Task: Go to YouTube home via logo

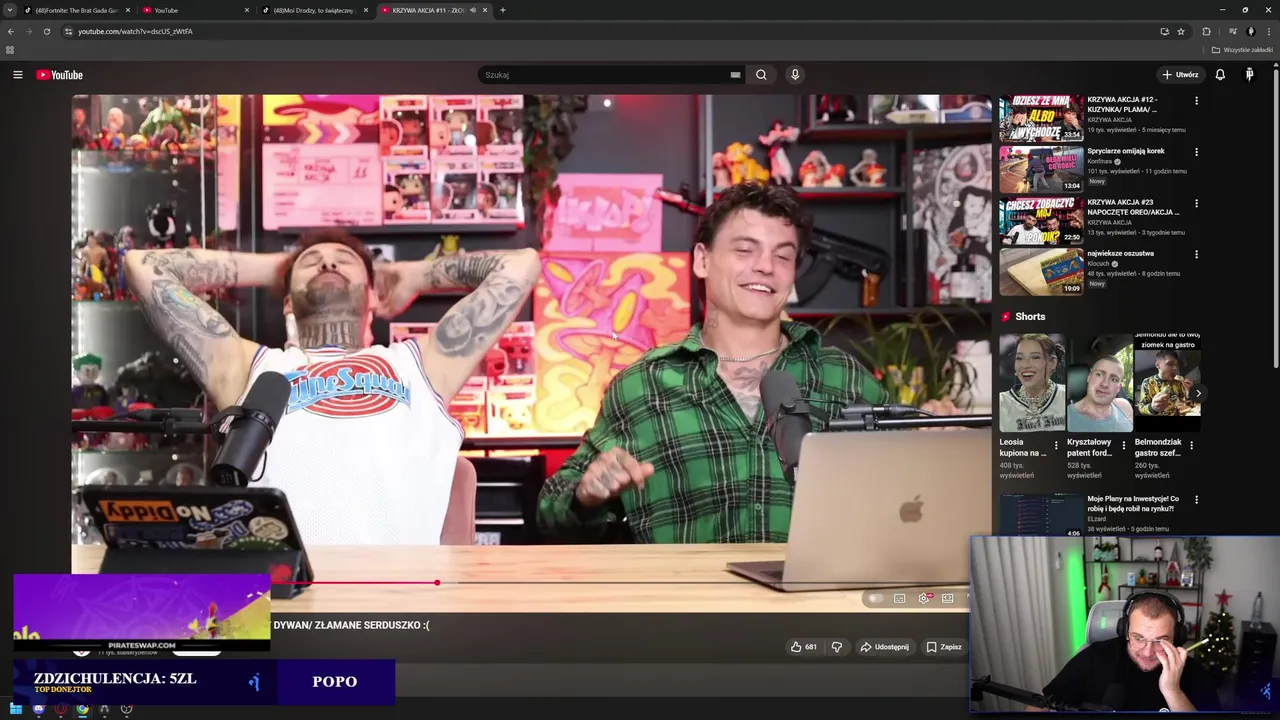Action: 60,75
